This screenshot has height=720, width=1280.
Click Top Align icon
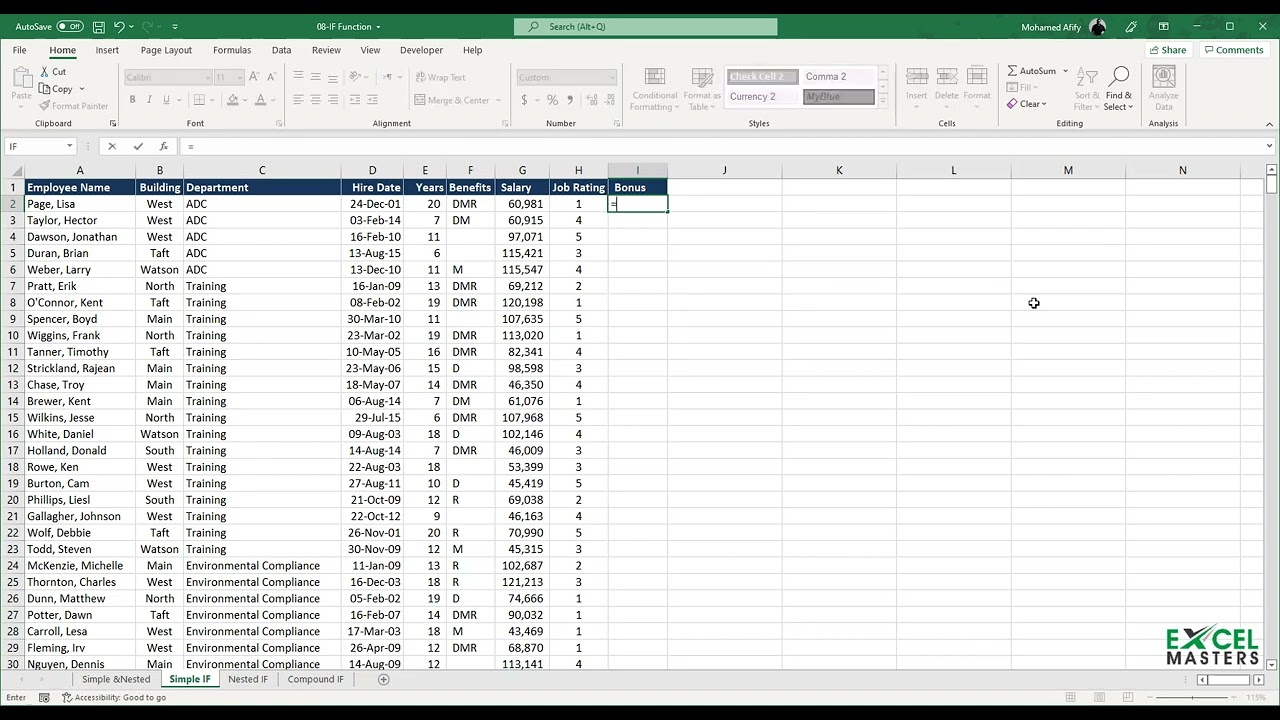[x=298, y=77]
